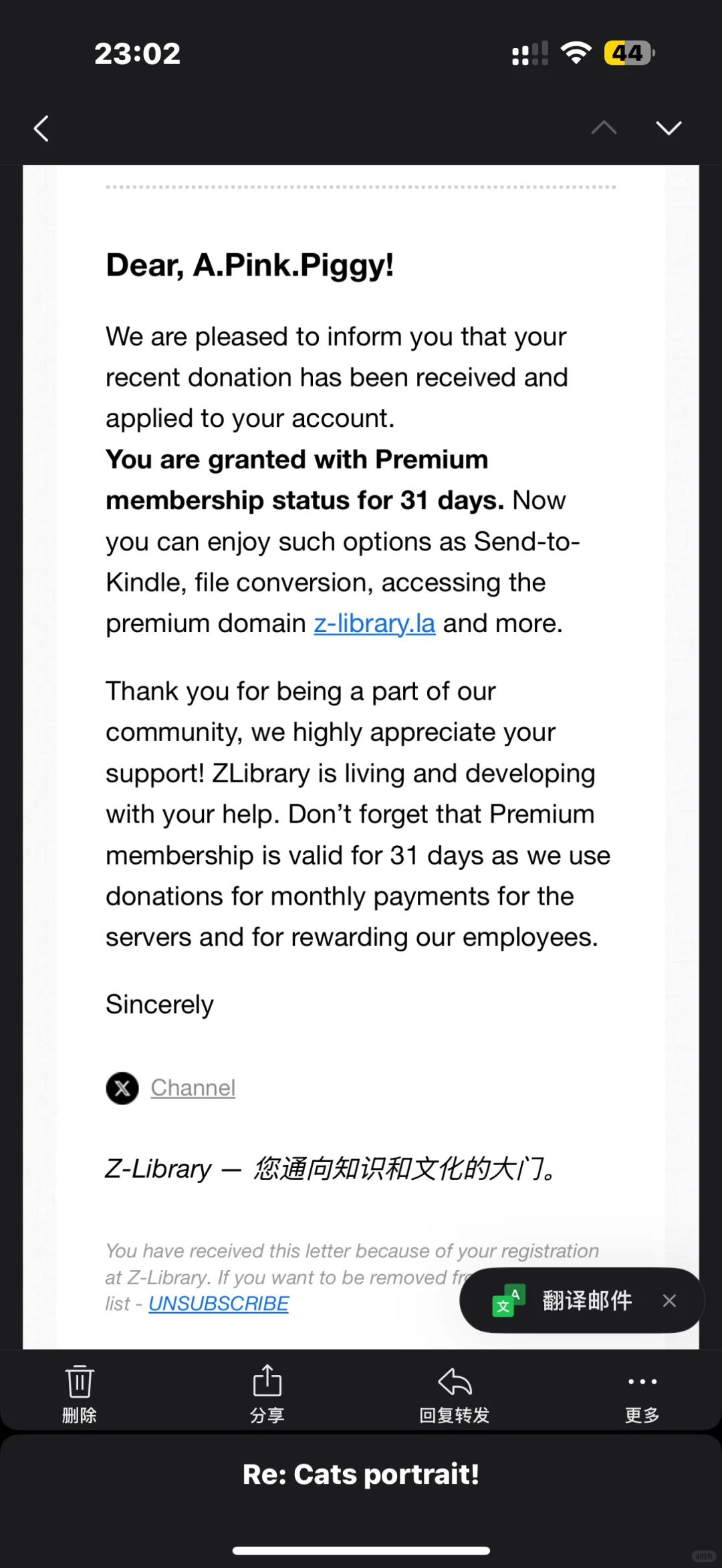Select the 删除 label in the toolbar
This screenshot has width=722, height=1568.
[x=80, y=1415]
